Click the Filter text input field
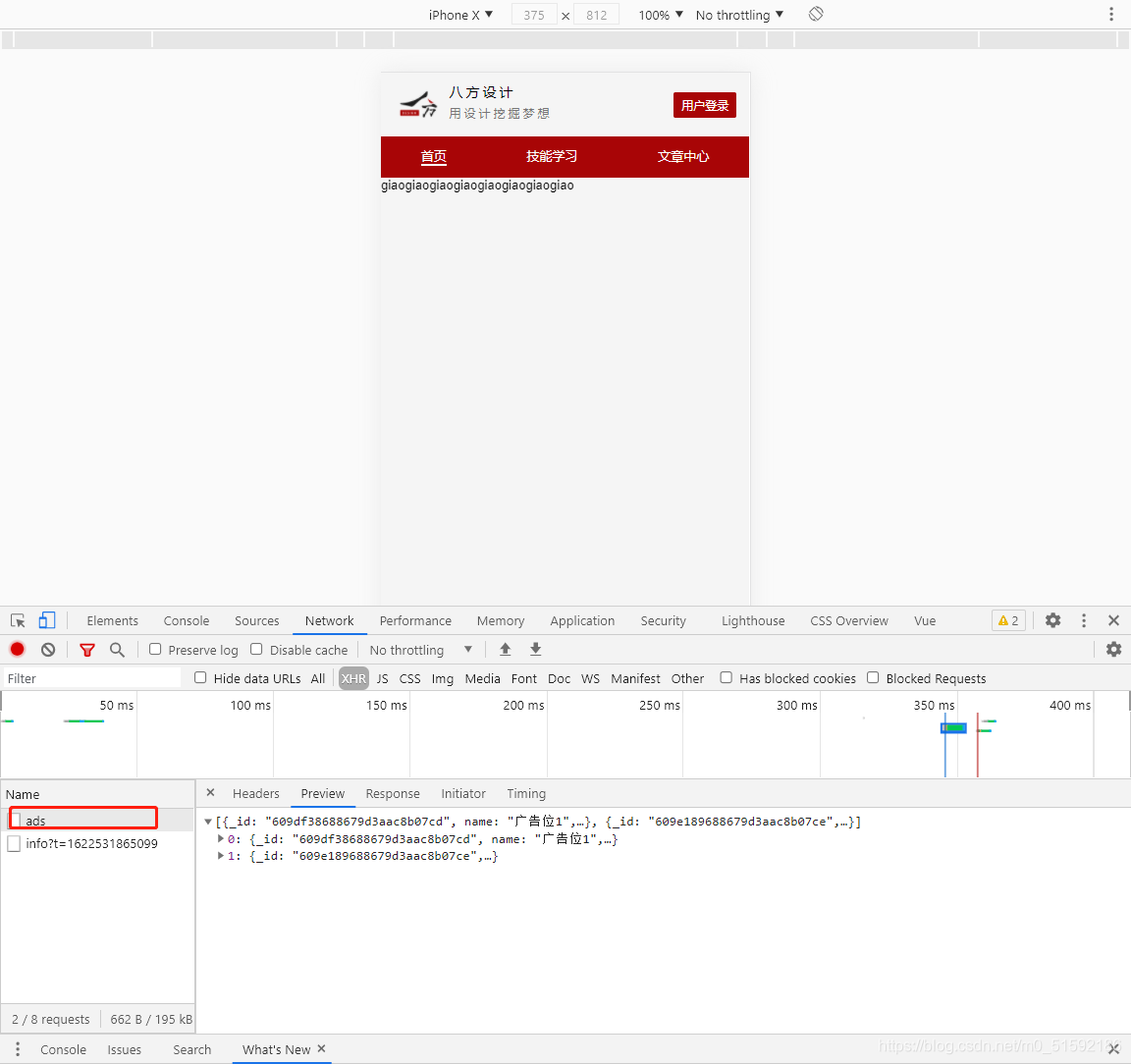Image resolution: width=1131 pixels, height=1064 pixels. pyautogui.click(x=92, y=678)
